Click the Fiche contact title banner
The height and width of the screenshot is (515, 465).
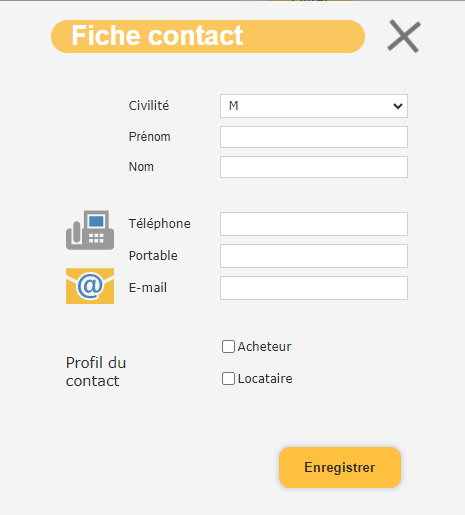(208, 36)
